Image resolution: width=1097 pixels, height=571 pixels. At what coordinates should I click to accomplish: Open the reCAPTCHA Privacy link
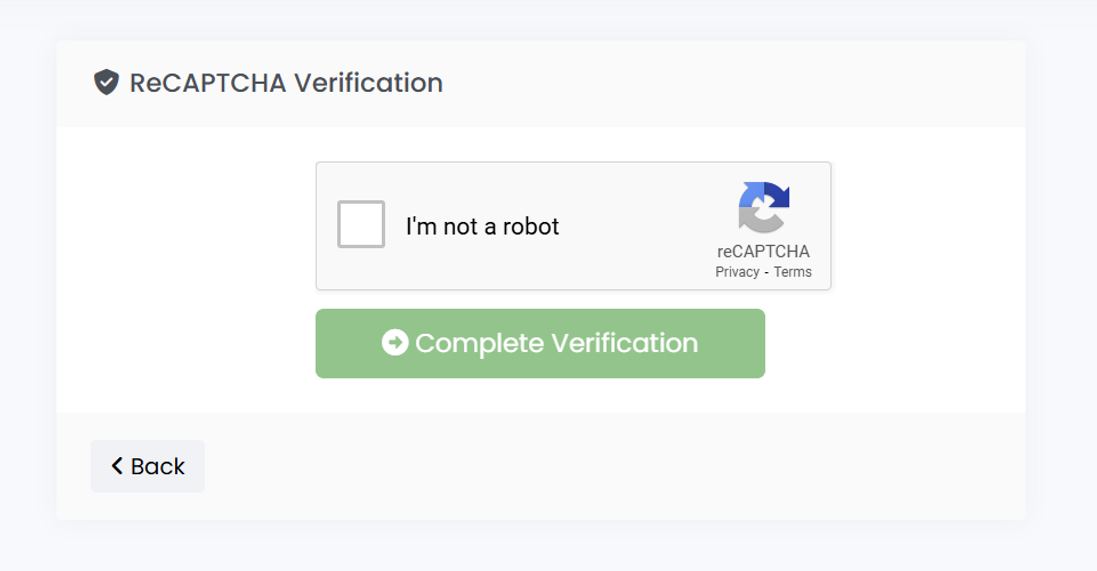pyautogui.click(x=737, y=272)
